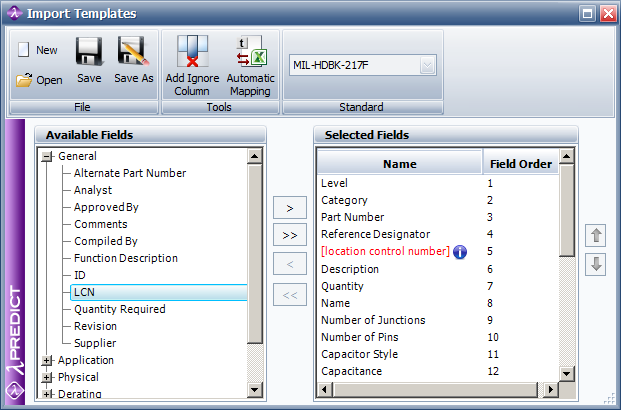621x410 pixels.
Task: Open the MIL-HDBK-217F standard dropdown
Action: [427, 66]
